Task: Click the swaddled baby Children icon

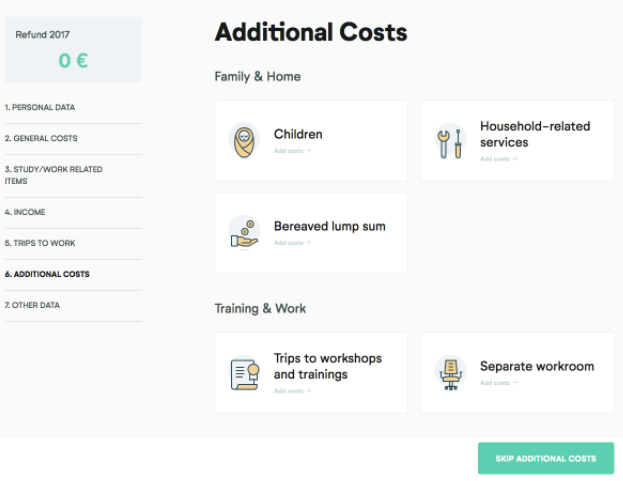Action: [244, 141]
